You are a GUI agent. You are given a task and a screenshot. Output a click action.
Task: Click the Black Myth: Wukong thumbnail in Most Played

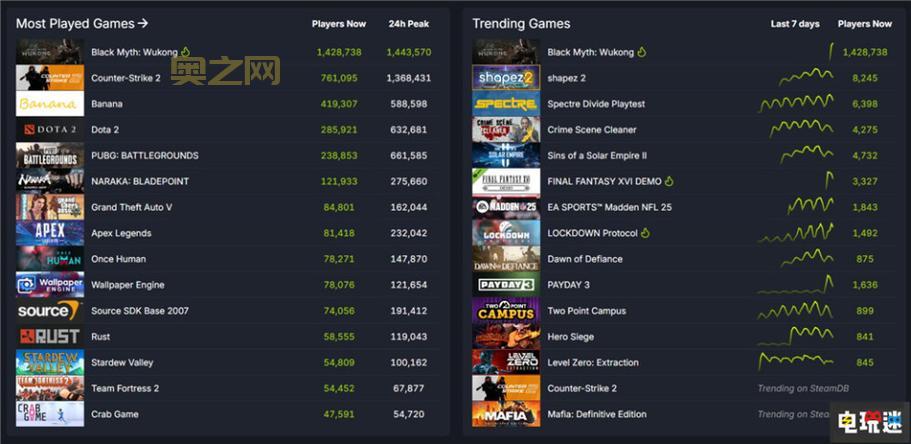pos(50,52)
